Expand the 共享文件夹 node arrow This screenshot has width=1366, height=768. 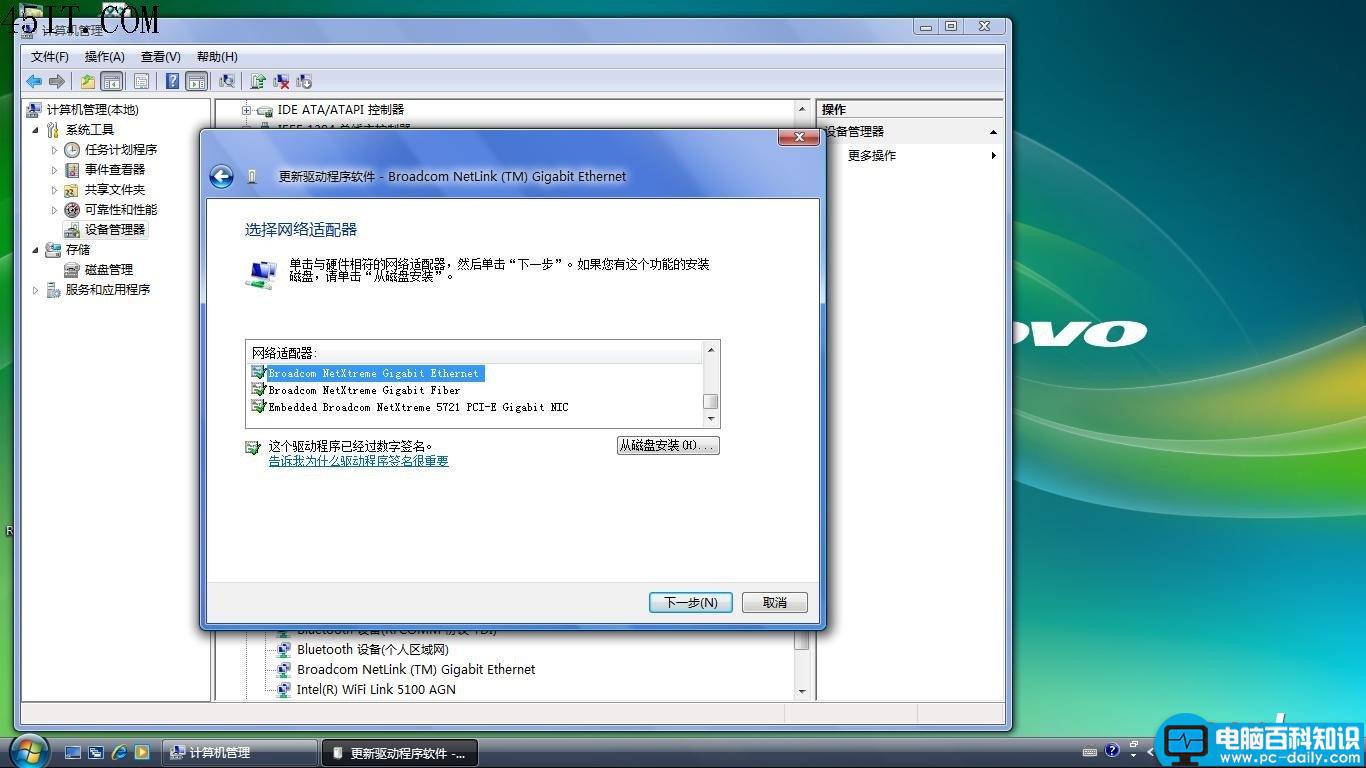coord(55,190)
